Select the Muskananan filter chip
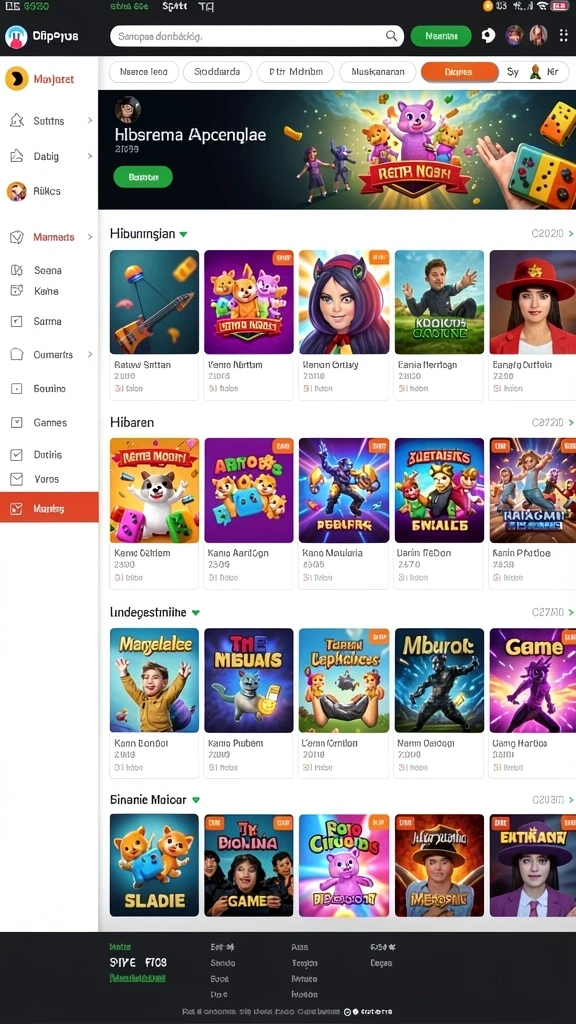This screenshot has height=1024, width=576. [x=377, y=72]
